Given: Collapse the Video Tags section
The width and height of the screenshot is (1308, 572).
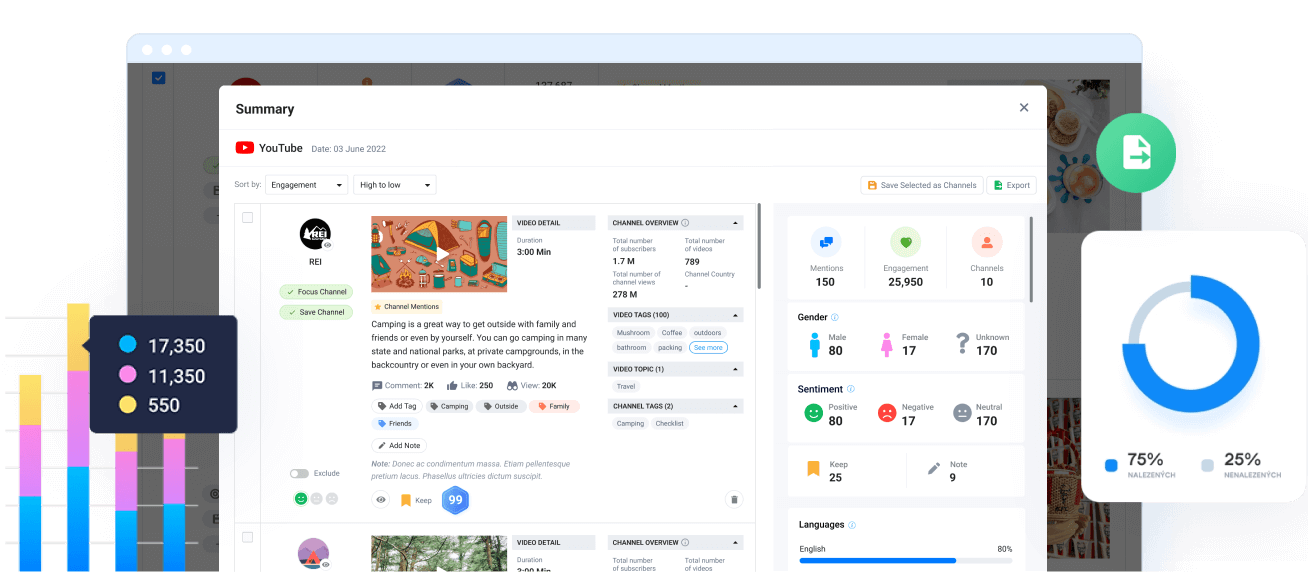Looking at the screenshot, I should pos(736,315).
